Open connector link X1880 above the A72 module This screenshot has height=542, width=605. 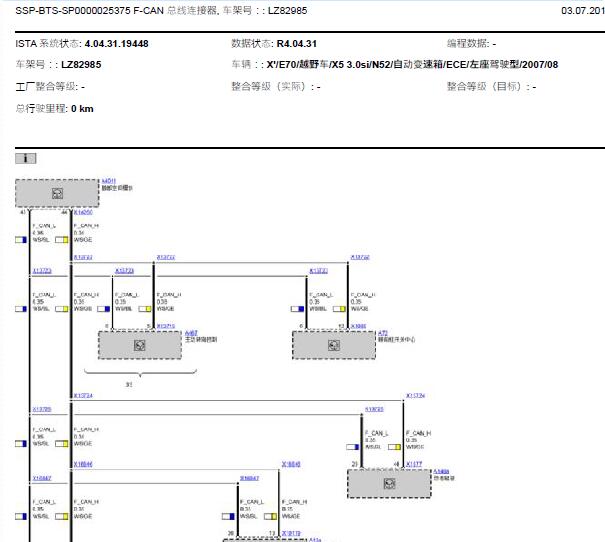point(358,326)
